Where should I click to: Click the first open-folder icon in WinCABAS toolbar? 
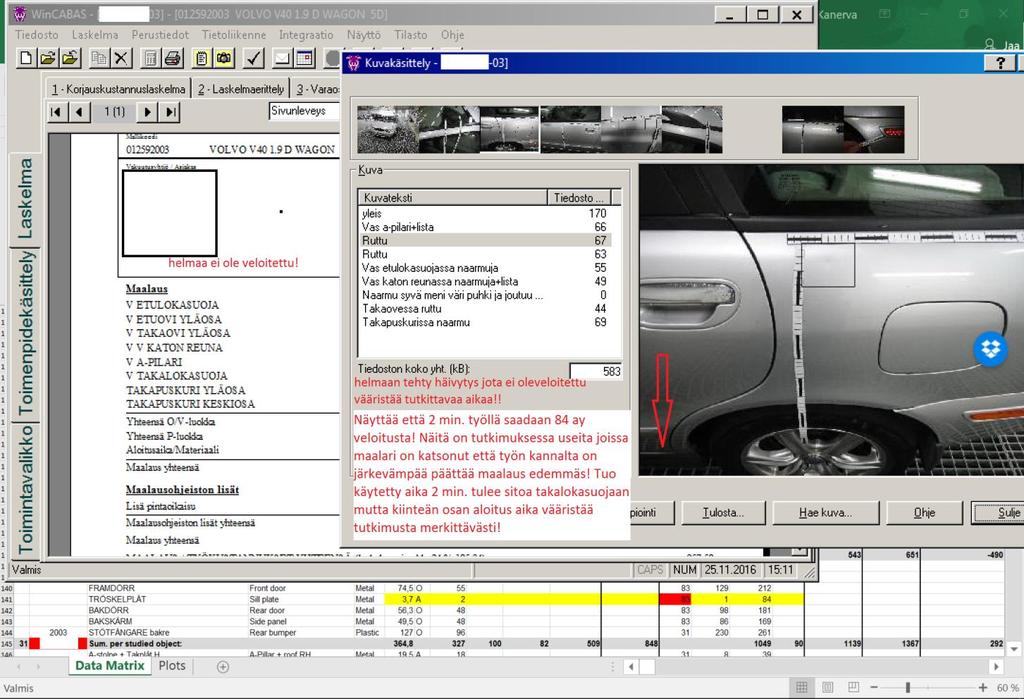point(47,58)
